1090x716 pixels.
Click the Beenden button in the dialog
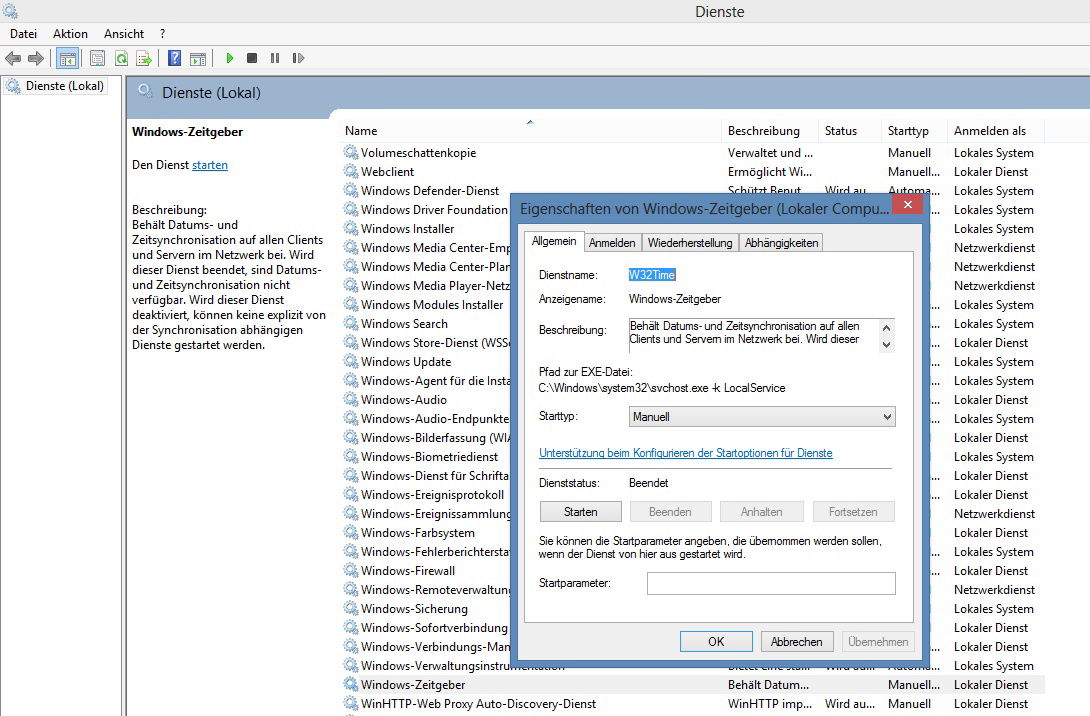click(x=670, y=512)
